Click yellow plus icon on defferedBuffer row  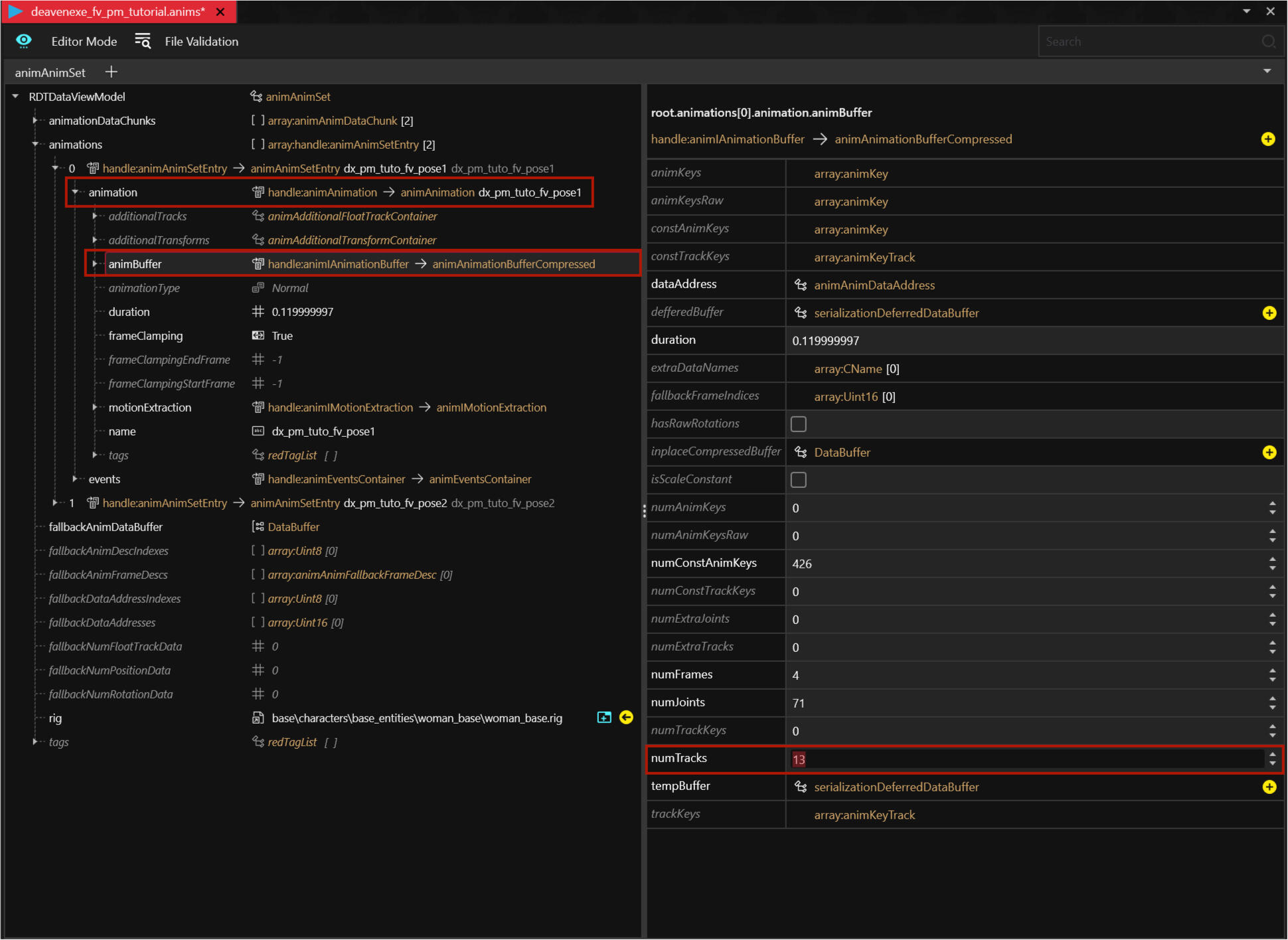(x=1269, y=313)
